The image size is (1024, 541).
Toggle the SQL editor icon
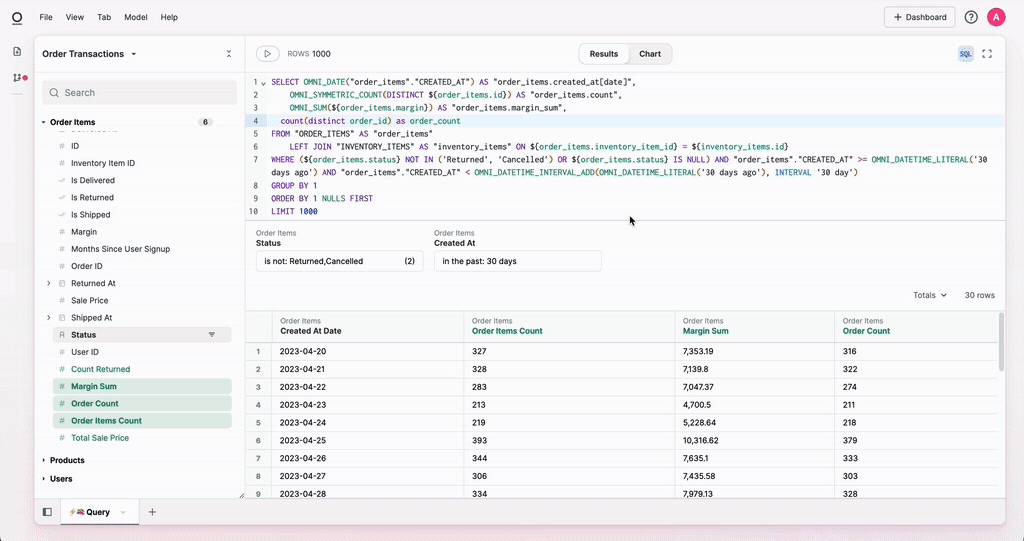pyautogui.click(x=965, y=54)
